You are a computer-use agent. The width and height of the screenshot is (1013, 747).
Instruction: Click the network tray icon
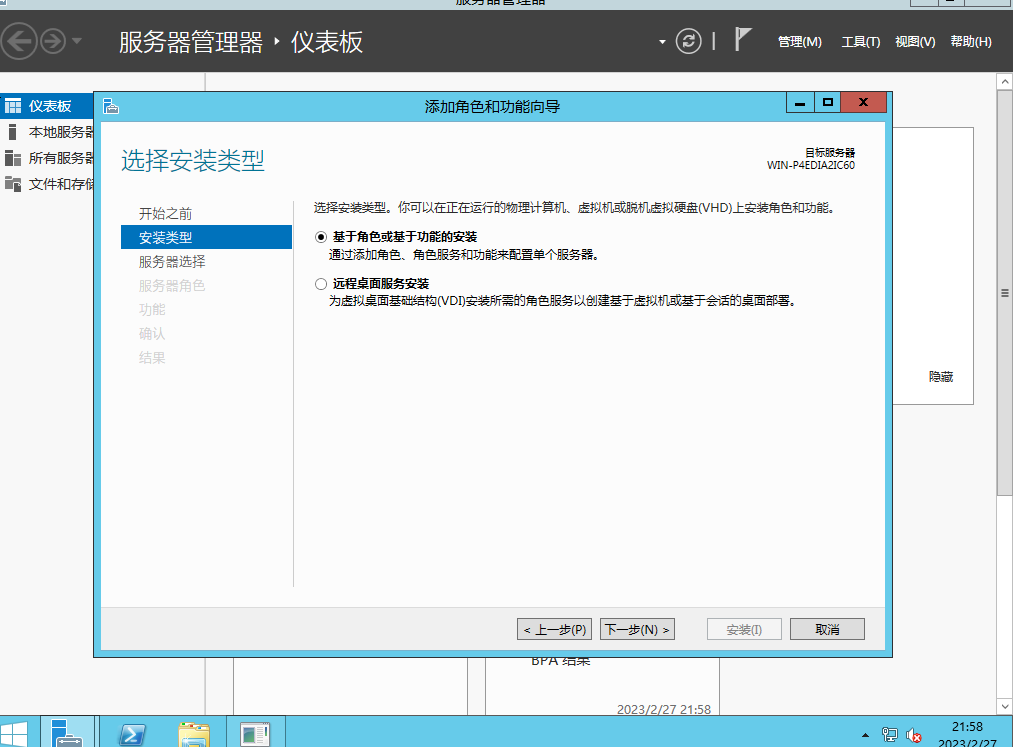click(x=890, y=735)
